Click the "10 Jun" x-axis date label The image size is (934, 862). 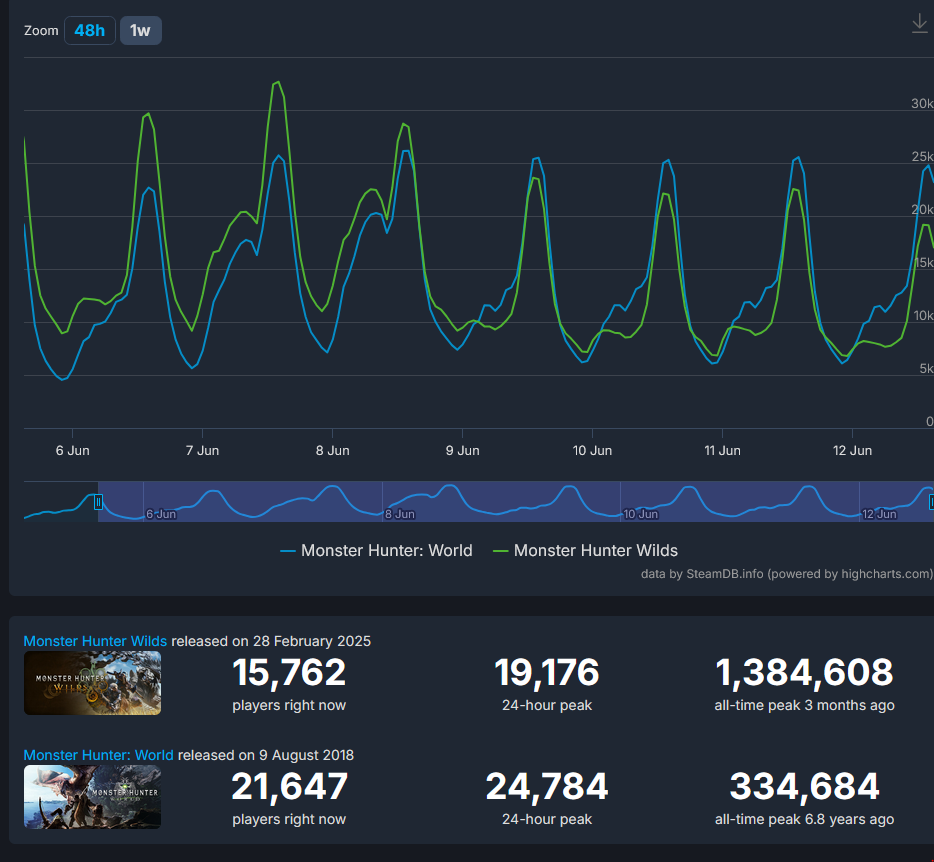tap(592, 450)
